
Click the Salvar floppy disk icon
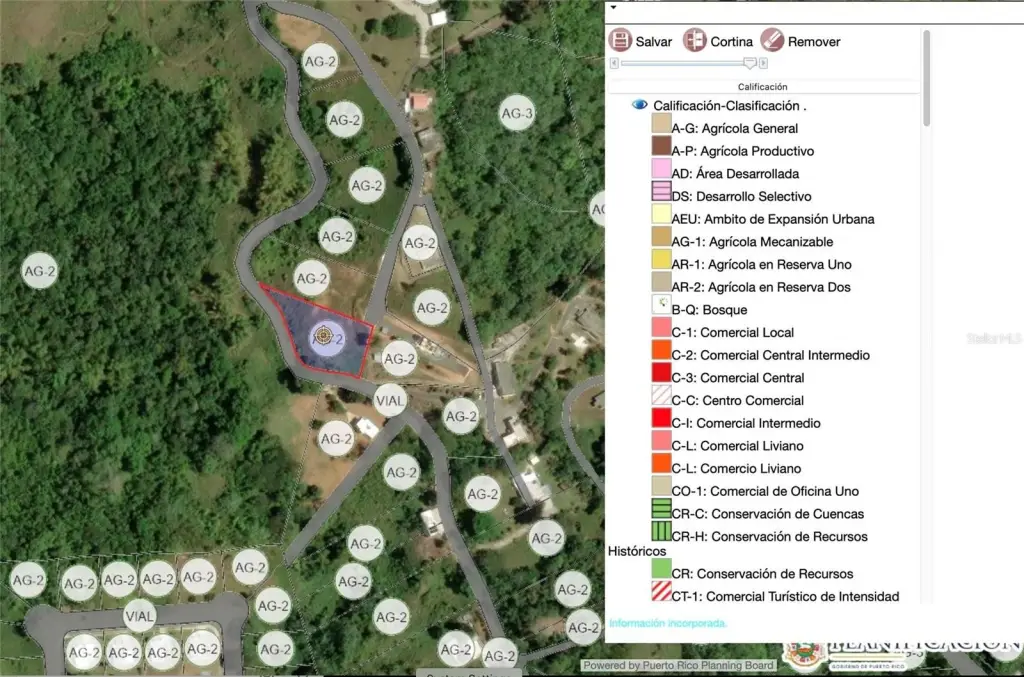click(x=620, y=41)
